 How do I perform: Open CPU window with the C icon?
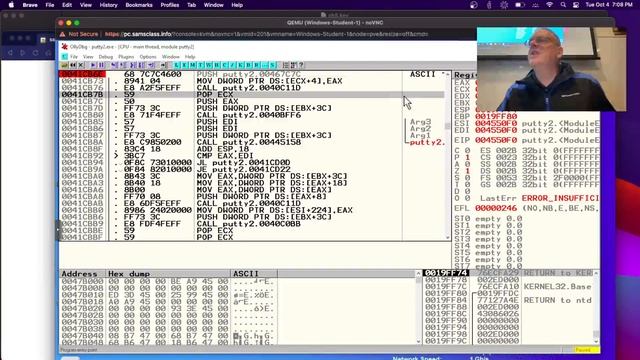(224, 65)
